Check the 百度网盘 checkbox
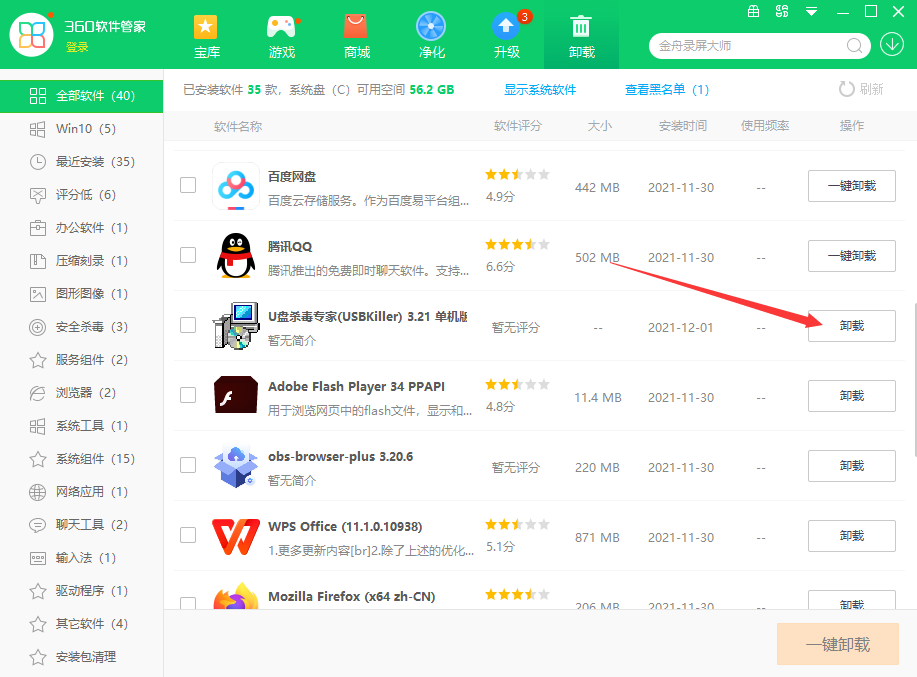 point(188,185)
